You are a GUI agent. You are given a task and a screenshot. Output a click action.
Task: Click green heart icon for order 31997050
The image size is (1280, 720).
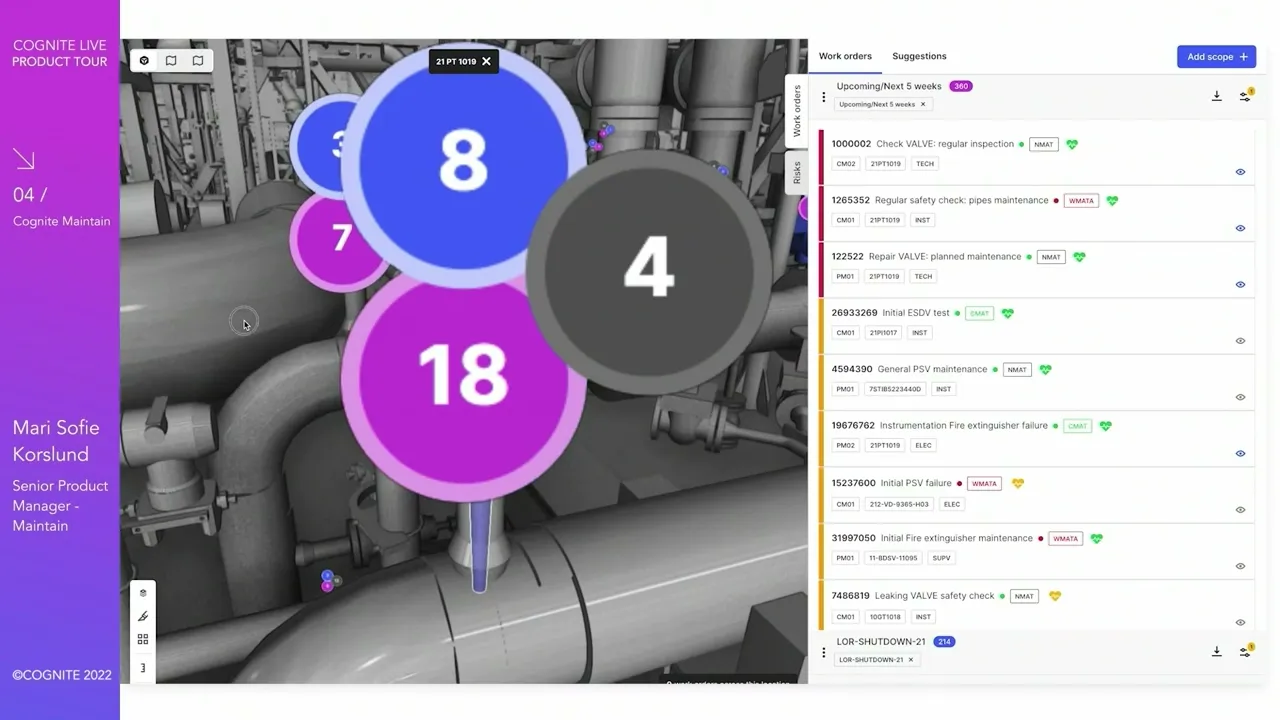1096,538
